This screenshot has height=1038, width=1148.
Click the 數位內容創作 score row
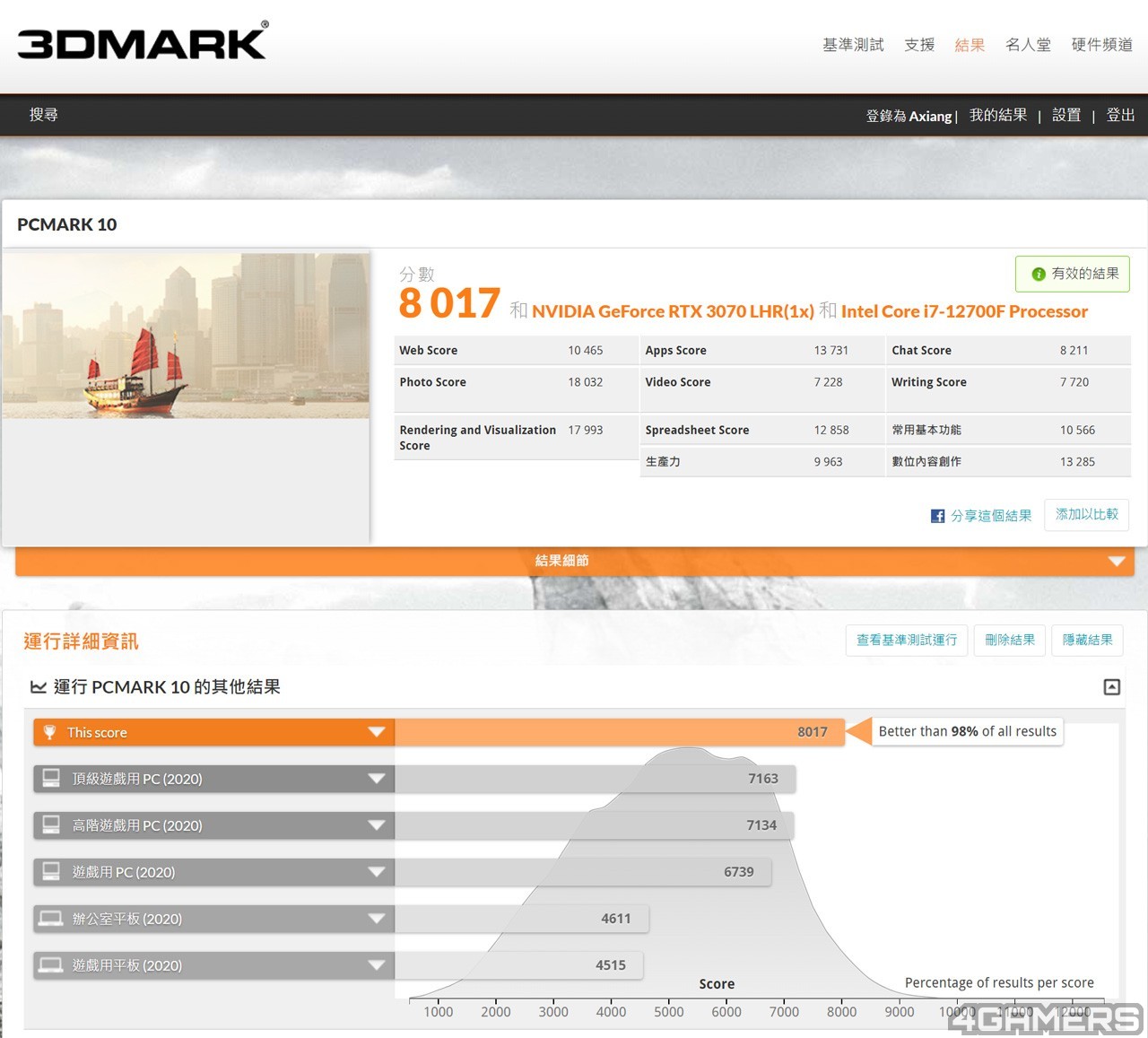click(x=1008, y=462)
